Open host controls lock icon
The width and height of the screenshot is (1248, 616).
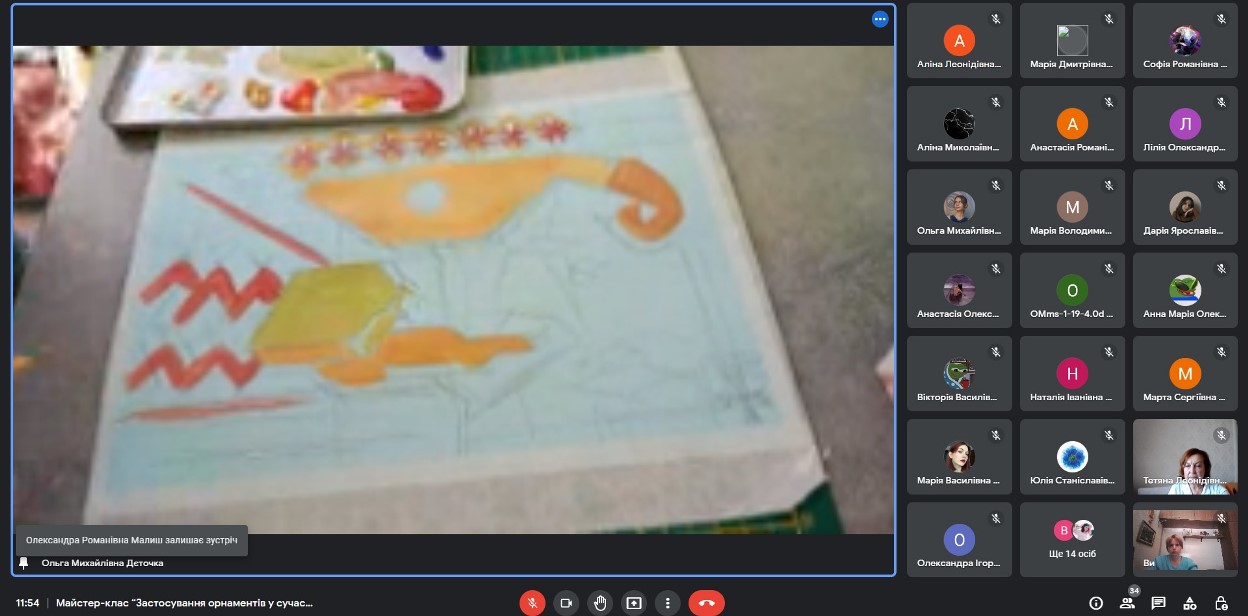(1221, 603)
